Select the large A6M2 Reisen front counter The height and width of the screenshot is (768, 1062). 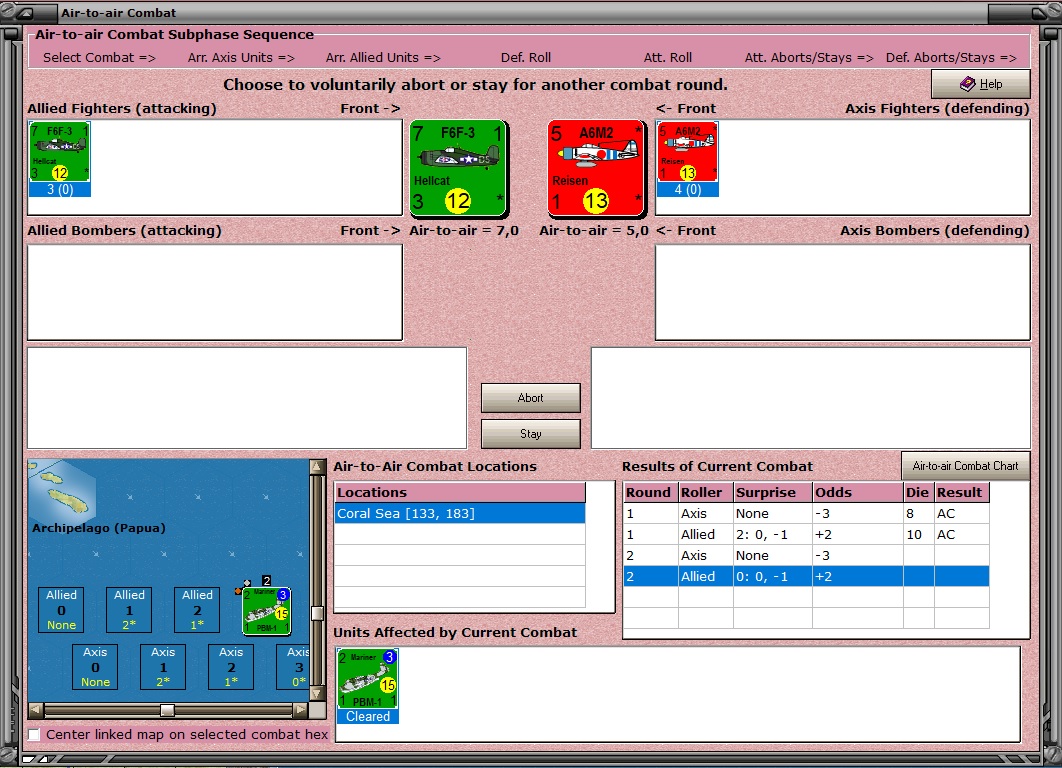tap(596, 168)
